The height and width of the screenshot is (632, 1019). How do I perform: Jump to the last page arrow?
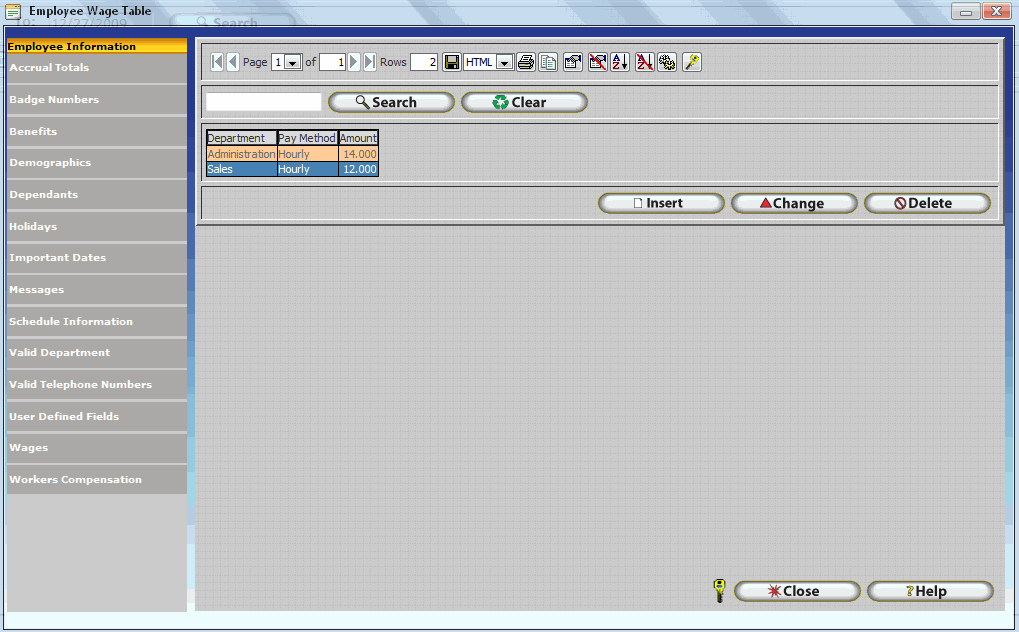[x=369, y=62]
